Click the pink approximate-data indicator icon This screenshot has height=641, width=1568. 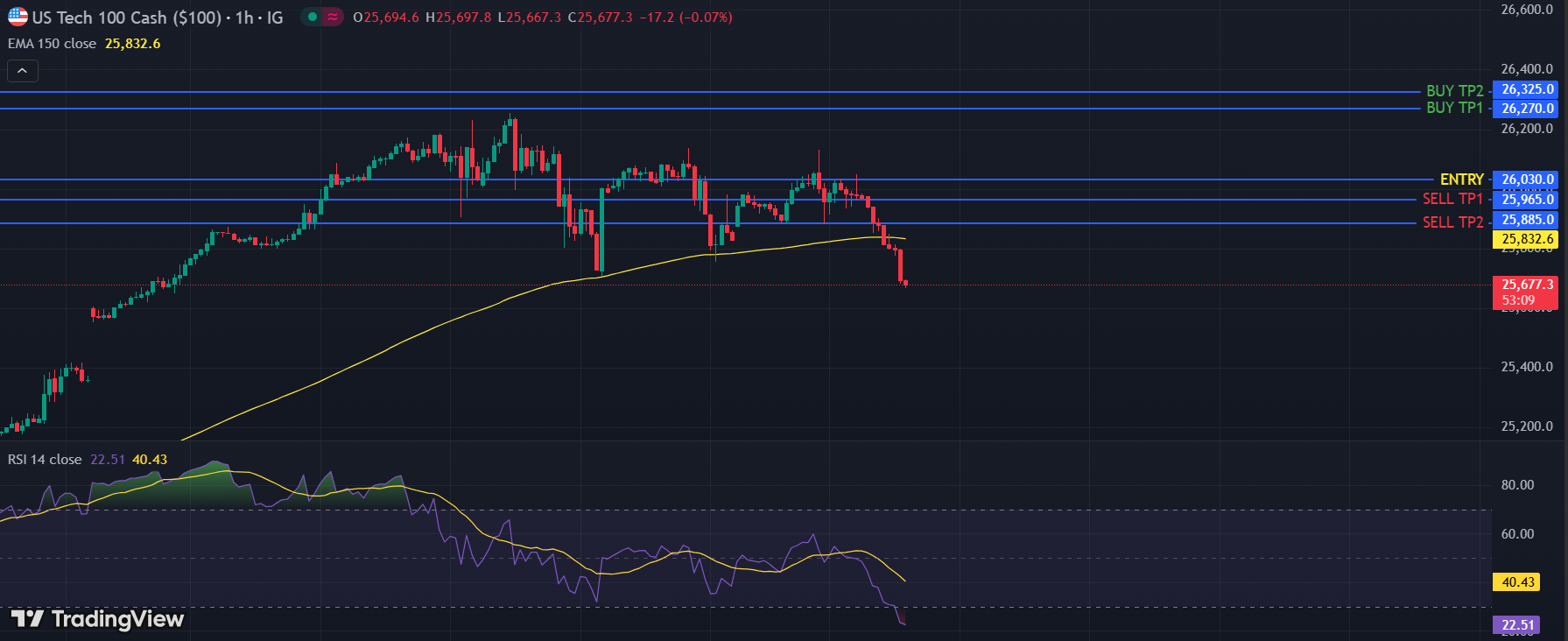click(333, 17)
